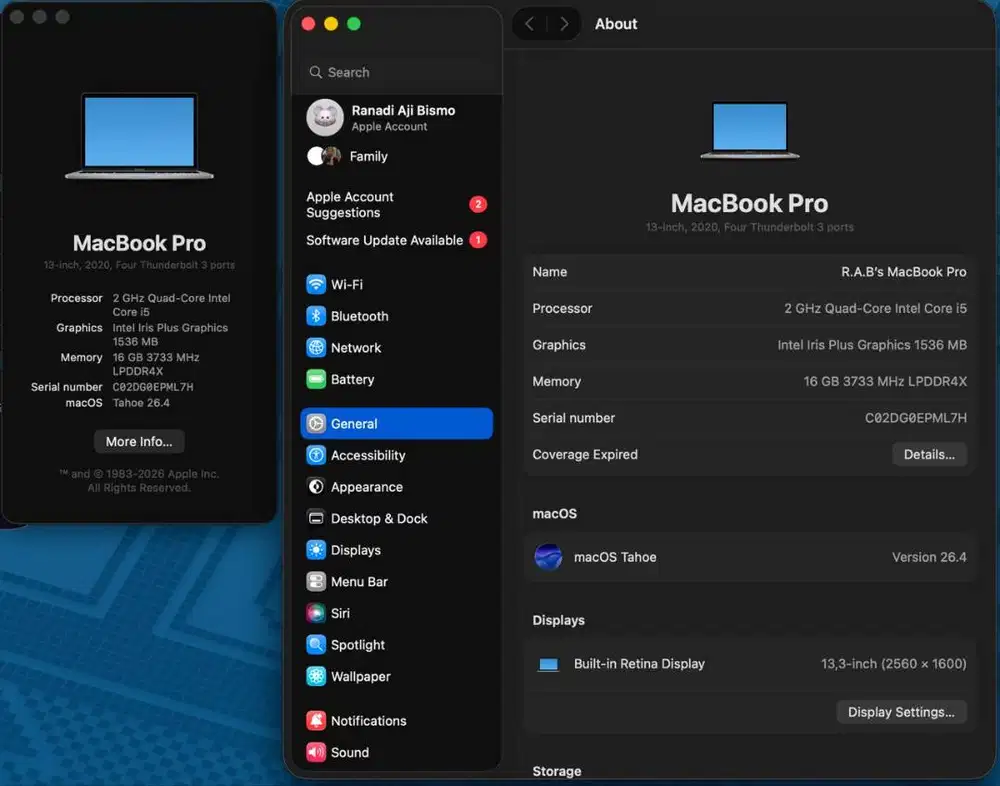This screenshot has height=786, width=1000.
Task: Click Tahoe 26.4 in About This Mac window
Action: click(141, 403)
